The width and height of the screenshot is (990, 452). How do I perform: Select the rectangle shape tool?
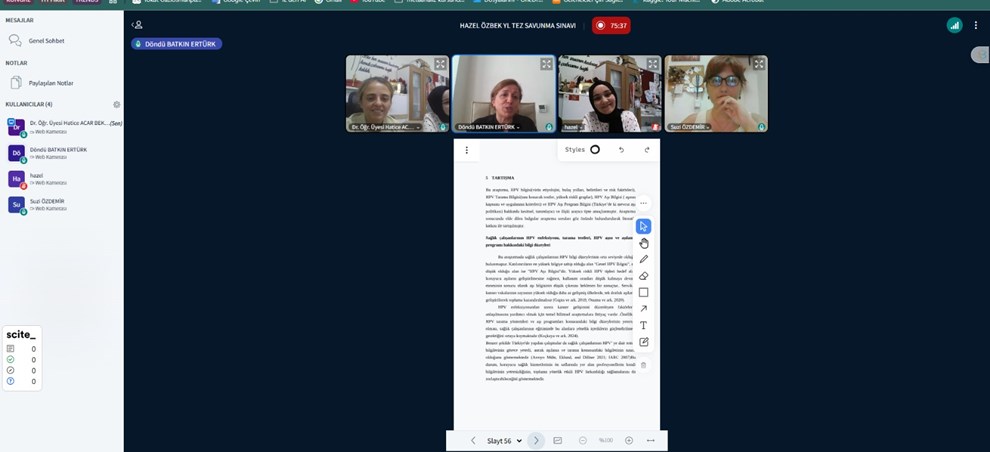[644, 293]
